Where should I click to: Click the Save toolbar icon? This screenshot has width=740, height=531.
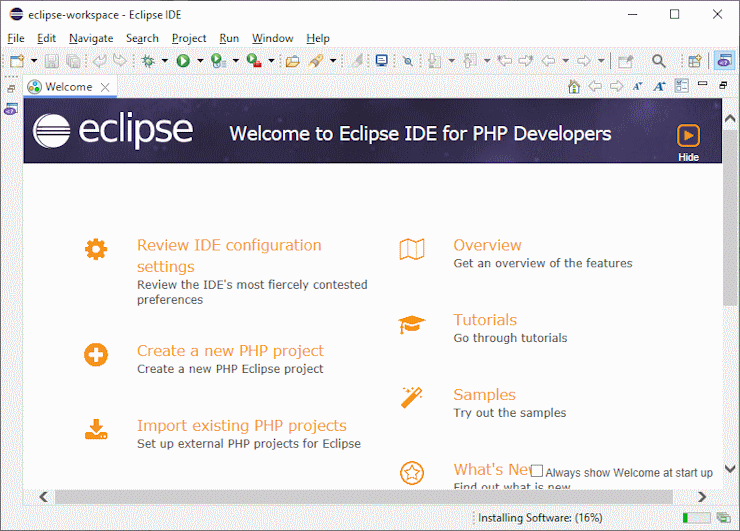(51, 61)
